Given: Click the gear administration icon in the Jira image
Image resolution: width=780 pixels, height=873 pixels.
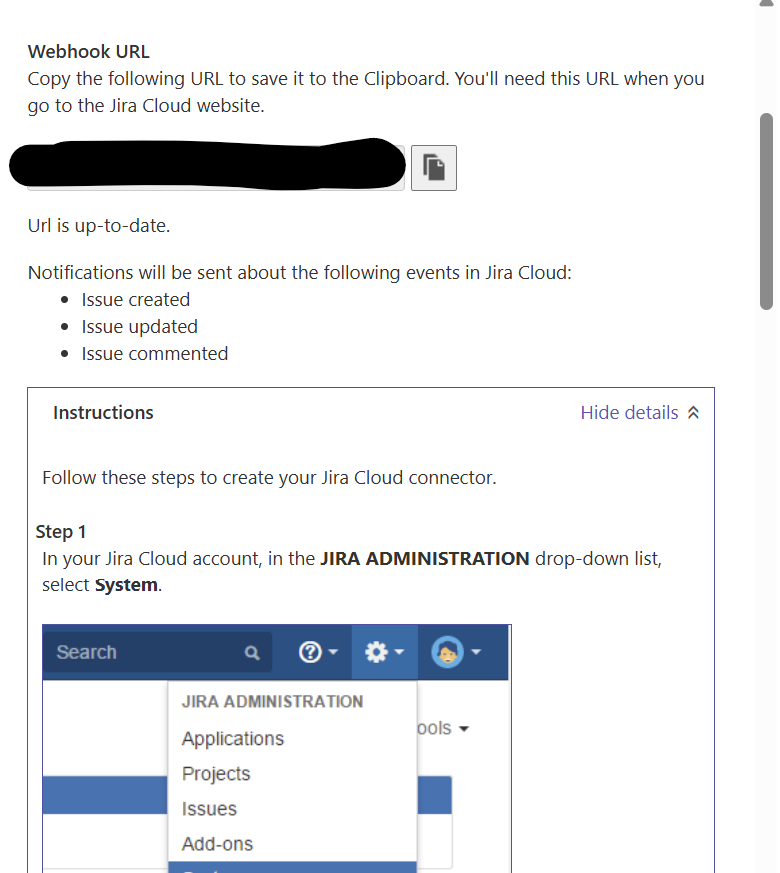Looking at the screenshot, I should coord(376,651).
